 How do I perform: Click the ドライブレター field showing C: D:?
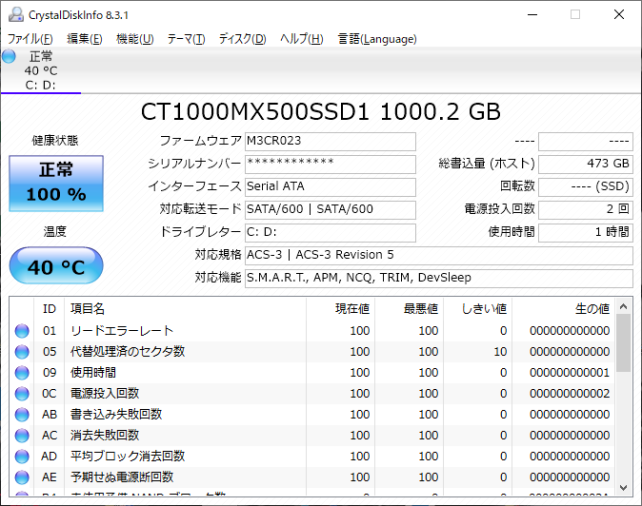point(330,233)
